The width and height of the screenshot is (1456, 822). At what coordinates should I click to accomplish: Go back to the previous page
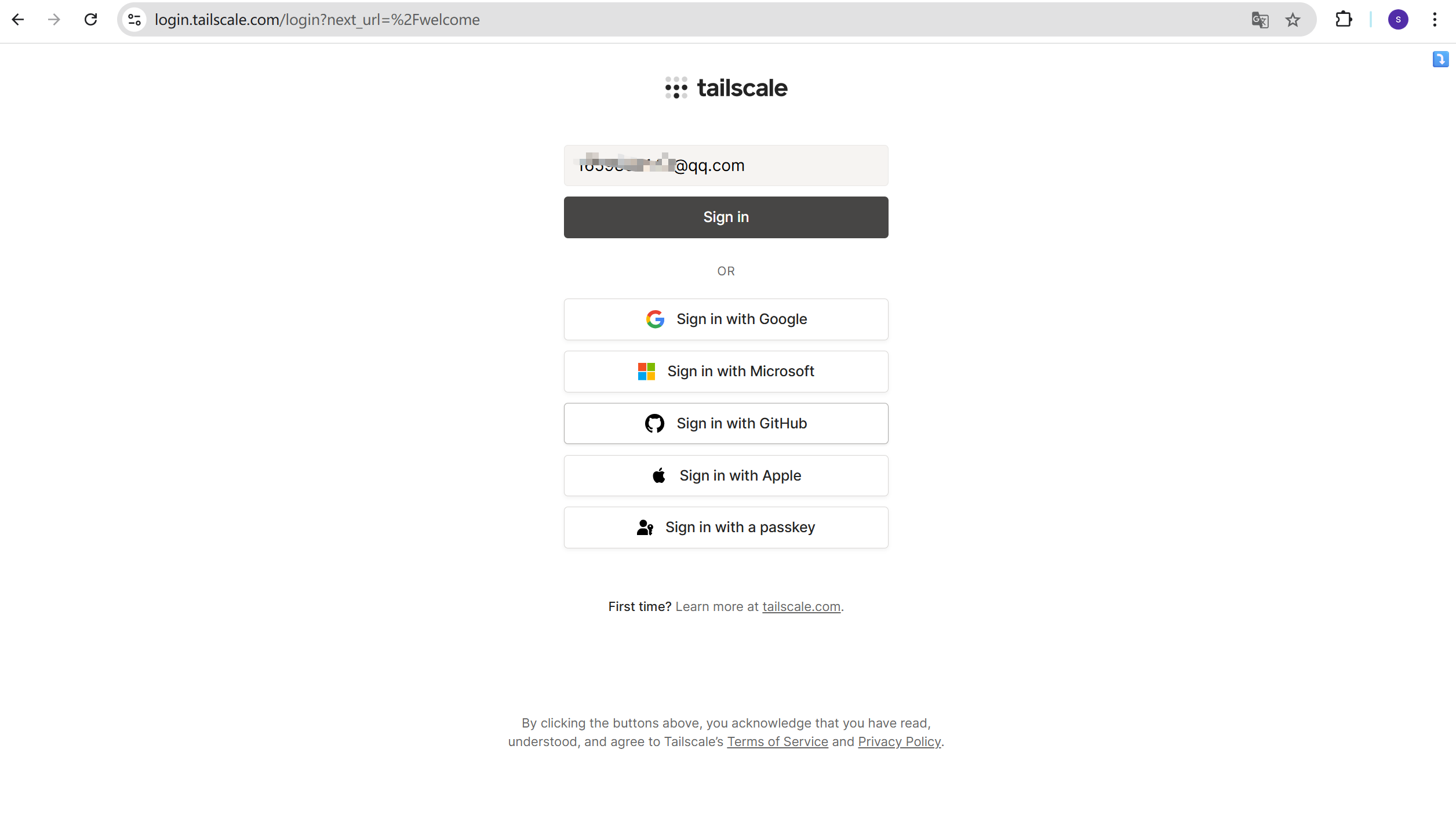click(x=19, y=19)
